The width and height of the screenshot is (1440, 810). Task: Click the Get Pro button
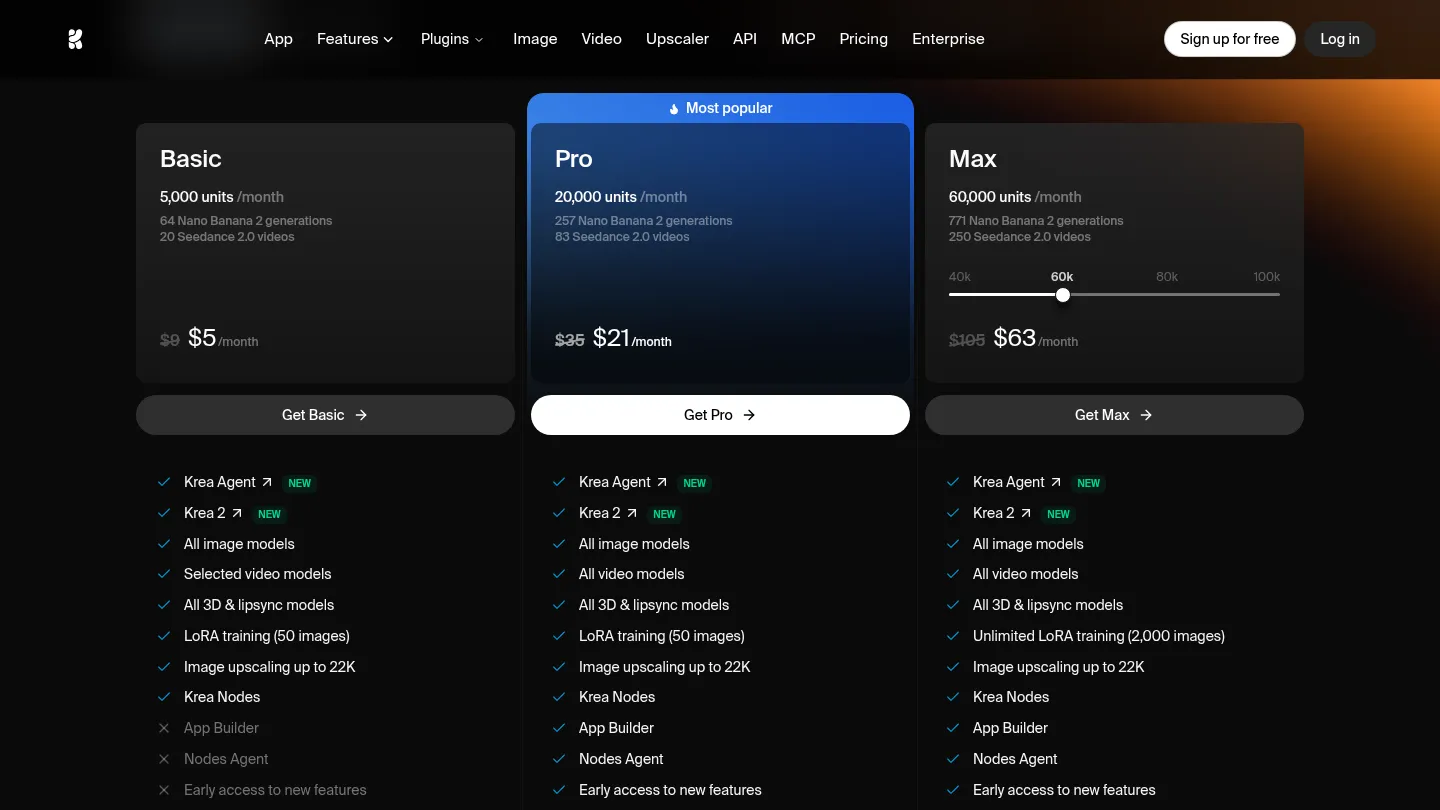click(x=720, y=415)
